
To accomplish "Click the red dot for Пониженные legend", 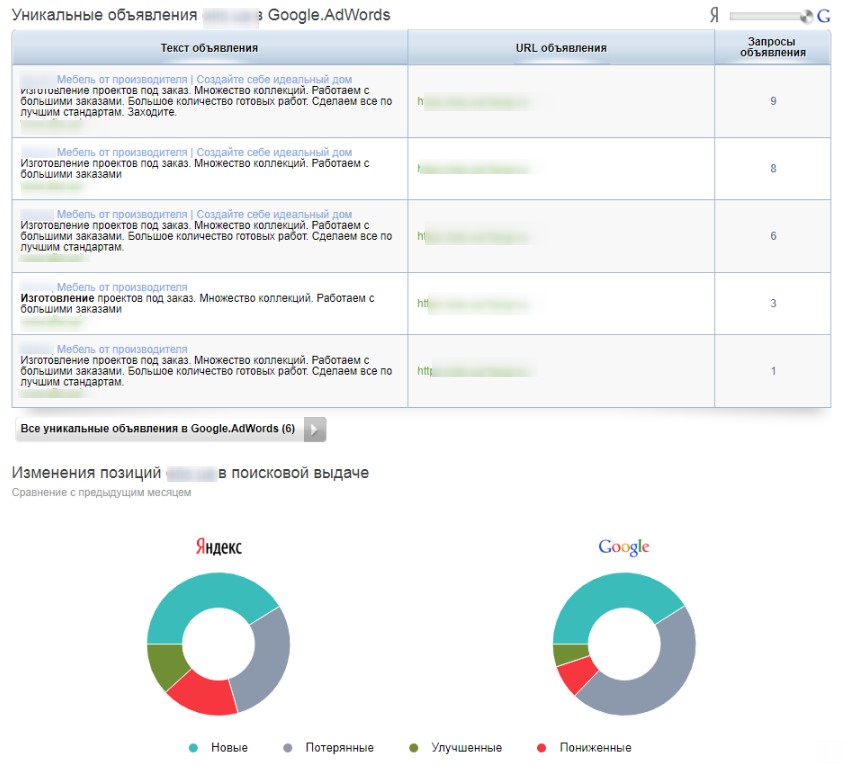I will click(x=542, y=748).
